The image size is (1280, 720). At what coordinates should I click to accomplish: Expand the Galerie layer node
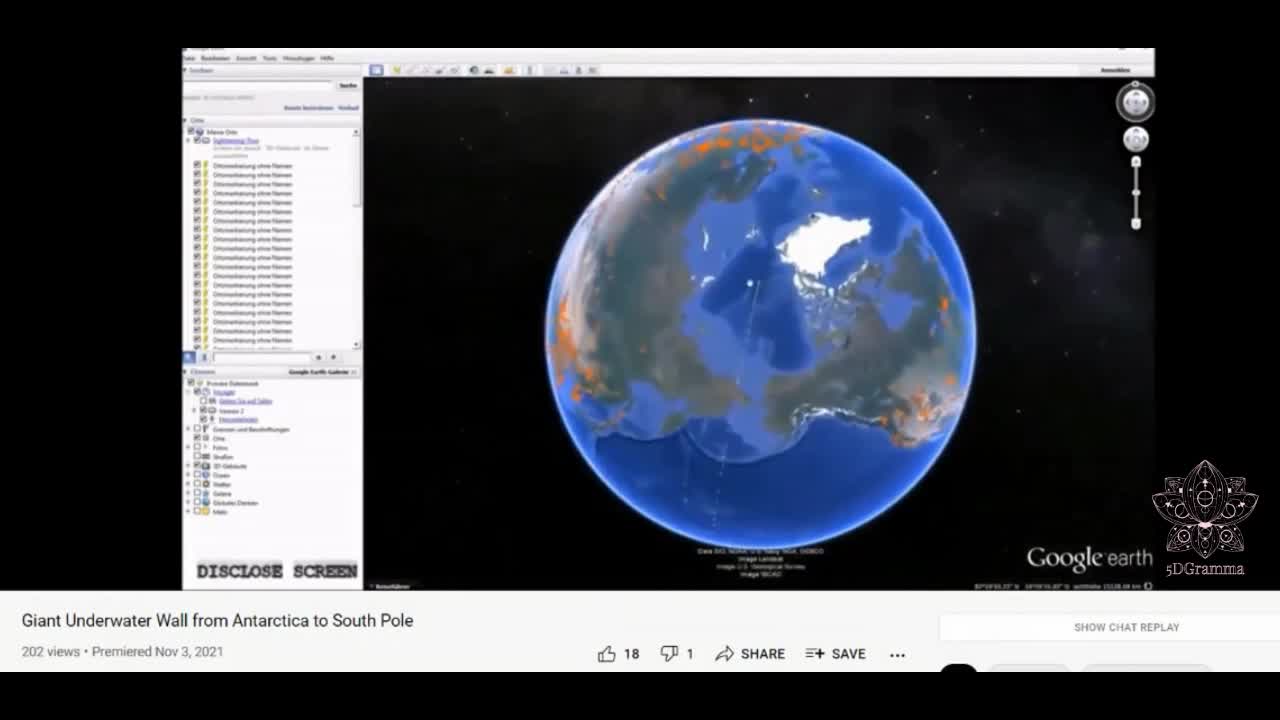point(188,493)
